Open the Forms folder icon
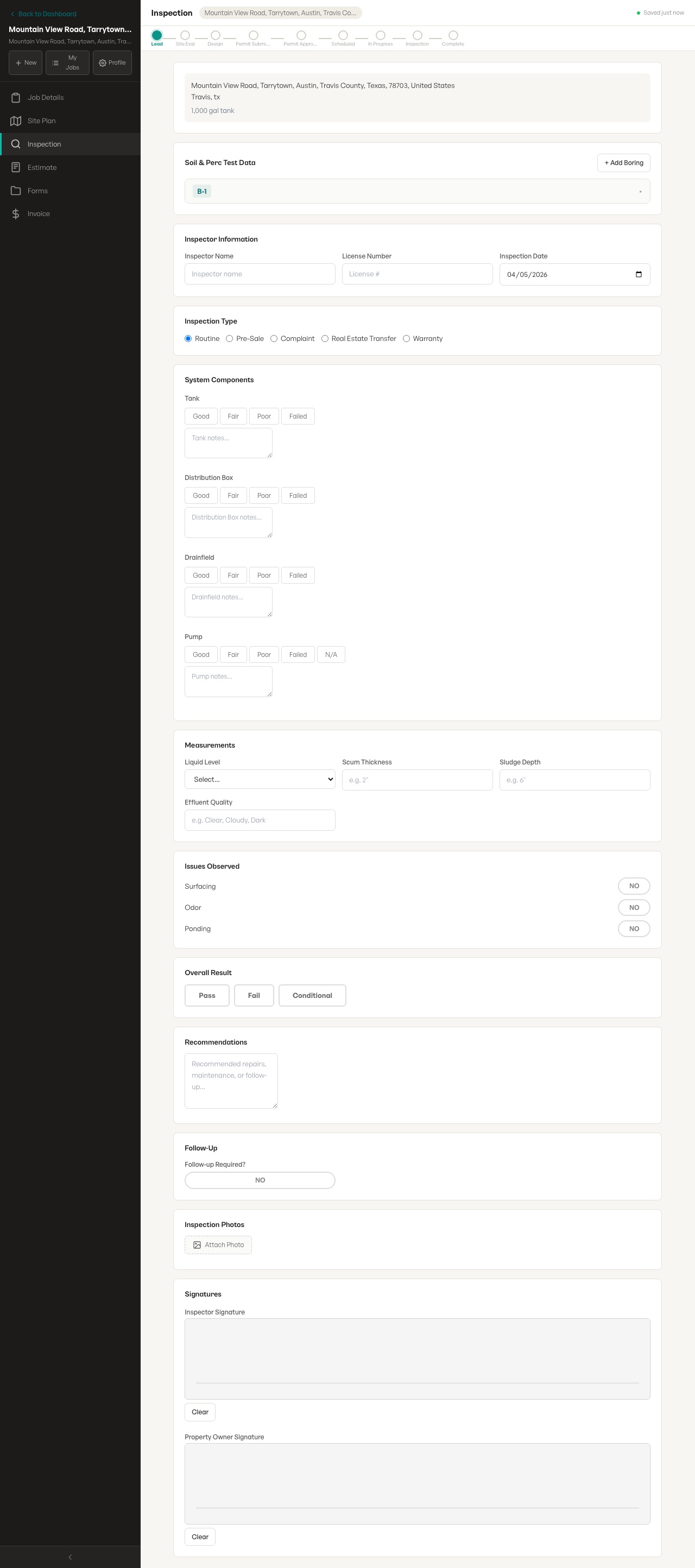 click(x=16, y=191)
